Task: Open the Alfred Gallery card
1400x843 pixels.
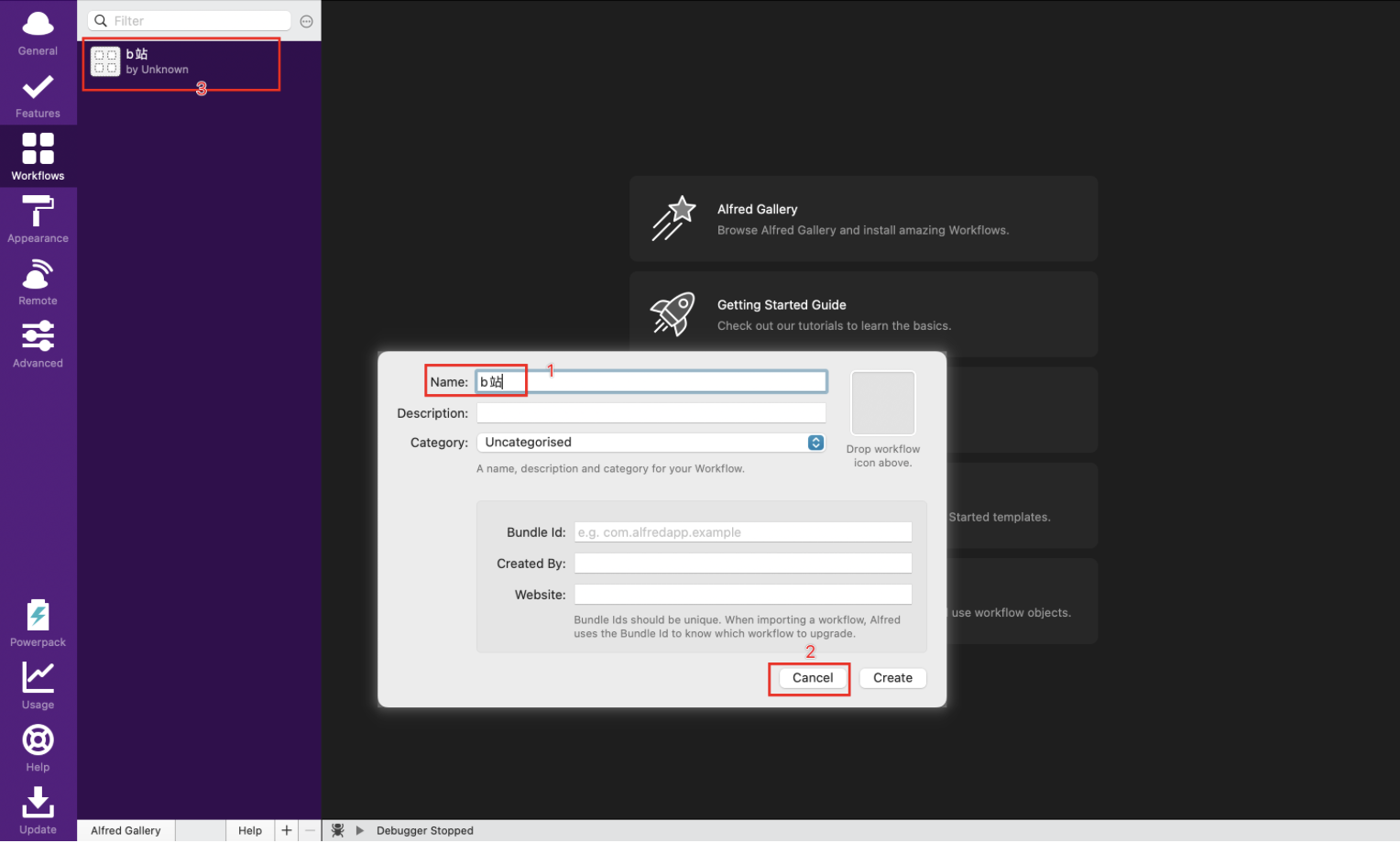Action: tap(863, 219)
